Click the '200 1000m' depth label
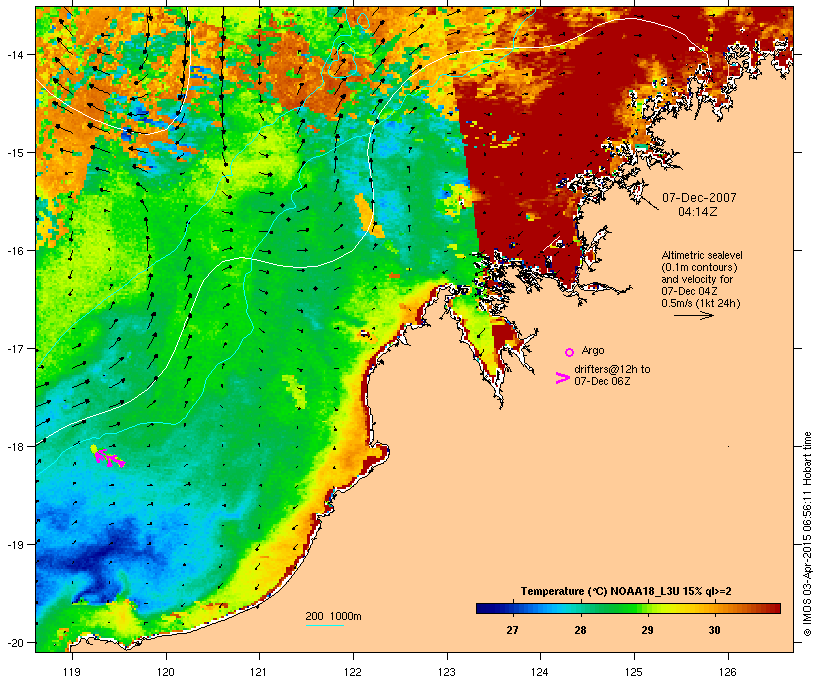This screenshot has width=820, height=680. pos(333,616)
